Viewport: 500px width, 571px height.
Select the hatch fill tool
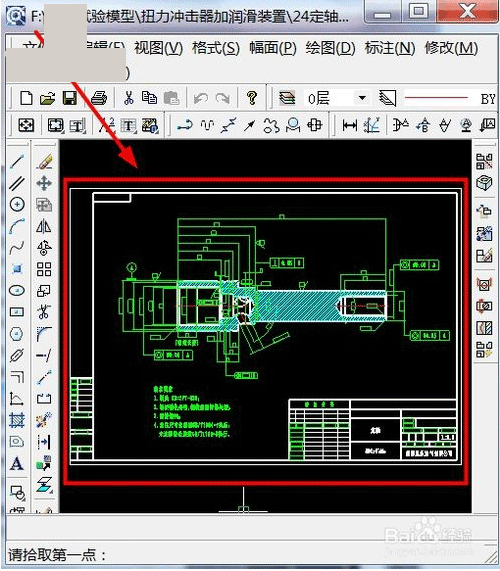(x=17, y=420)
